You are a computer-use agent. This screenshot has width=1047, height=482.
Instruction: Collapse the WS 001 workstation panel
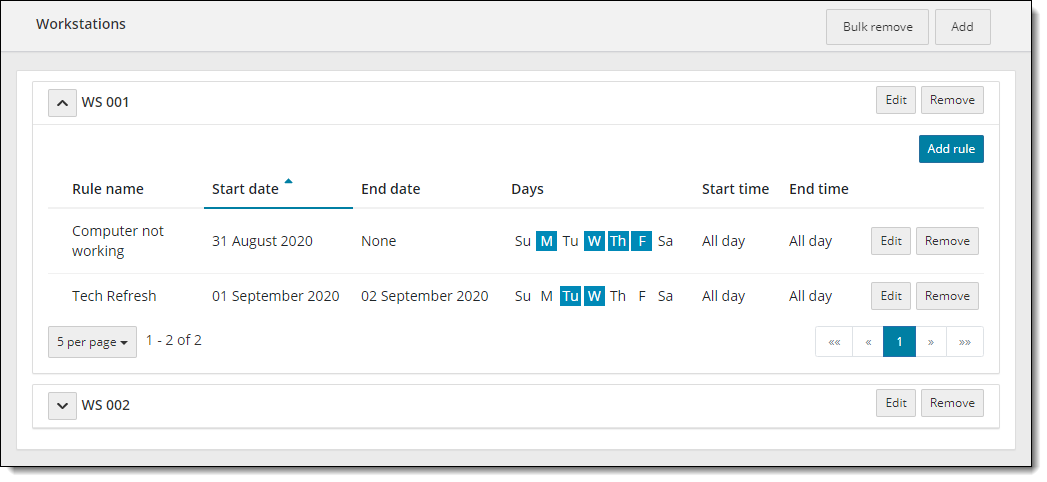point(62,102)
